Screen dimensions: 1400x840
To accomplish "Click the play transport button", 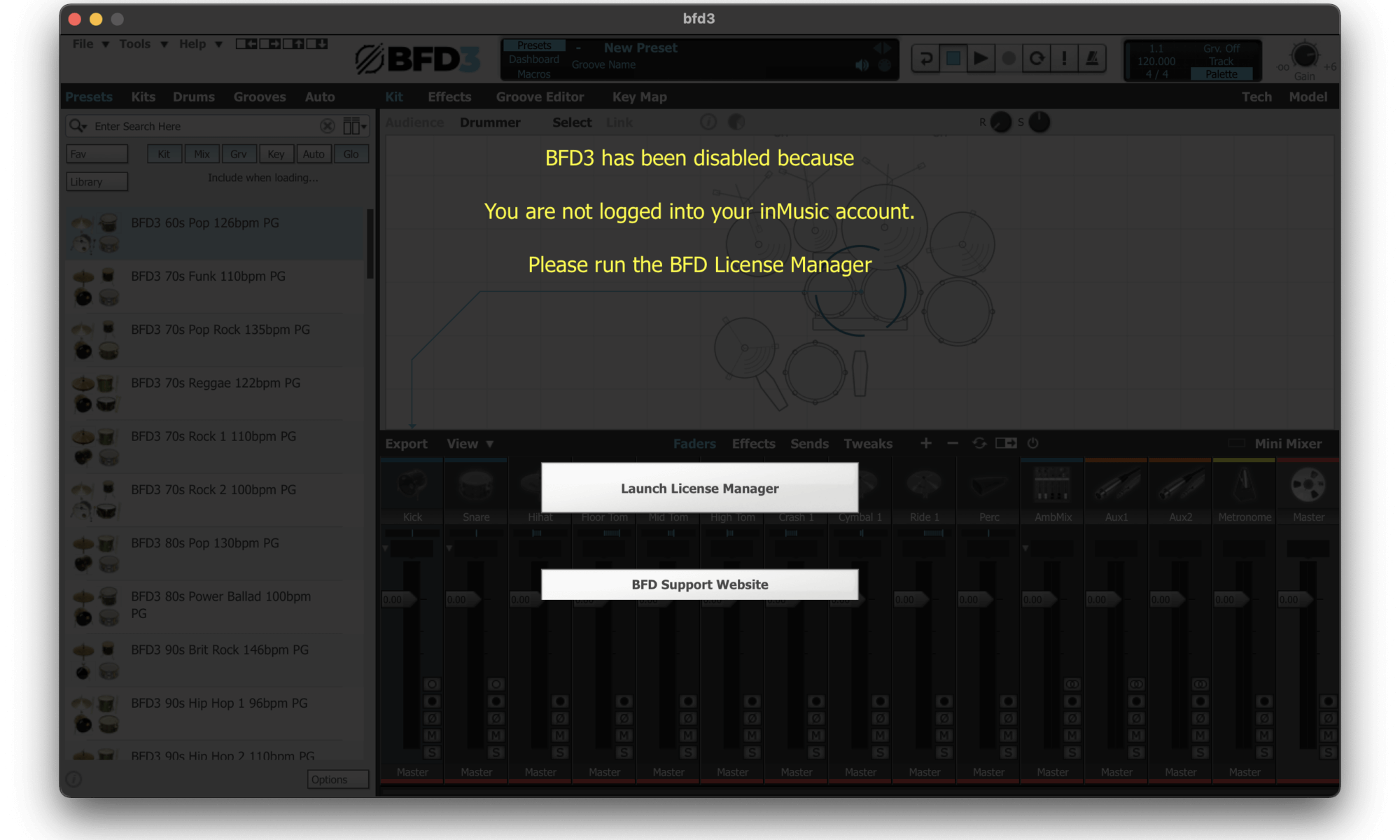I will click(x=981, y=58).
